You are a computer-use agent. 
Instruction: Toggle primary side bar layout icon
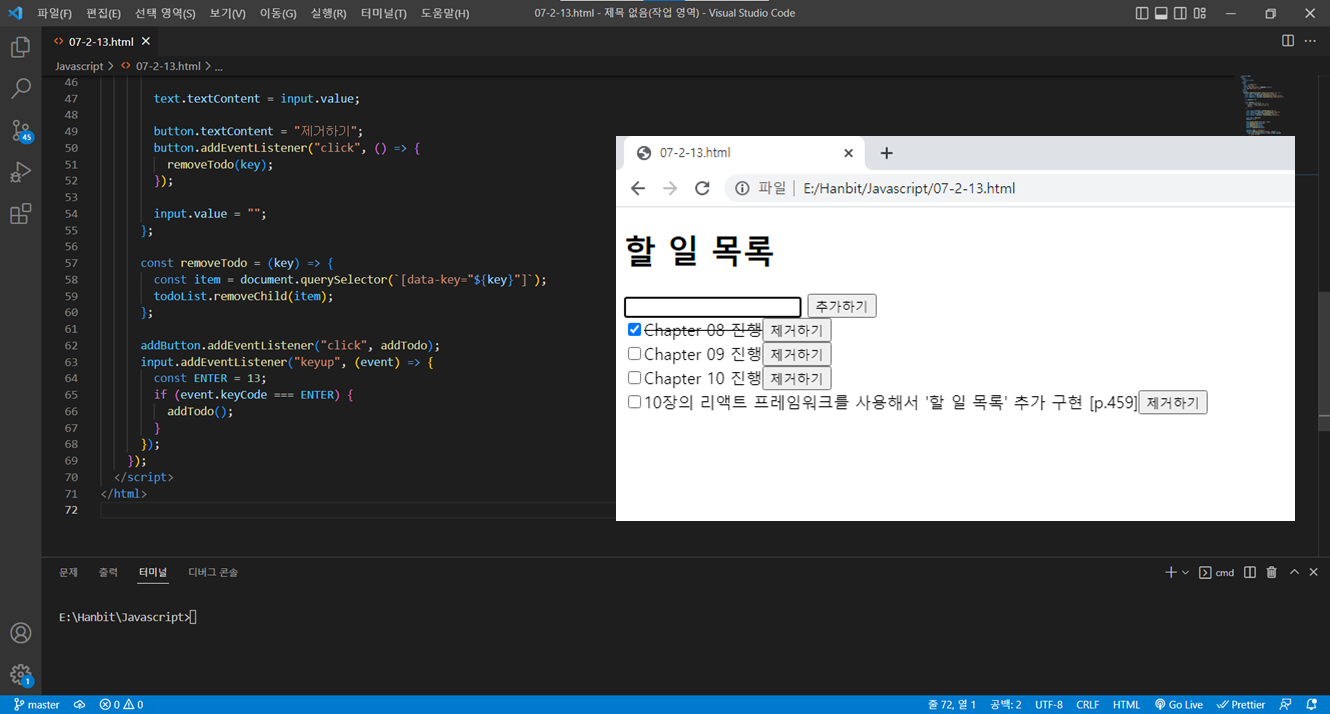point(1143,13)
